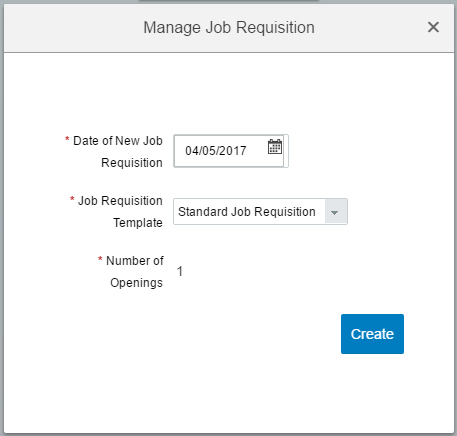This screenshot has height=436, width=457.
Task: Click the Date of New Job label
Action: click(x=118, y=141)
